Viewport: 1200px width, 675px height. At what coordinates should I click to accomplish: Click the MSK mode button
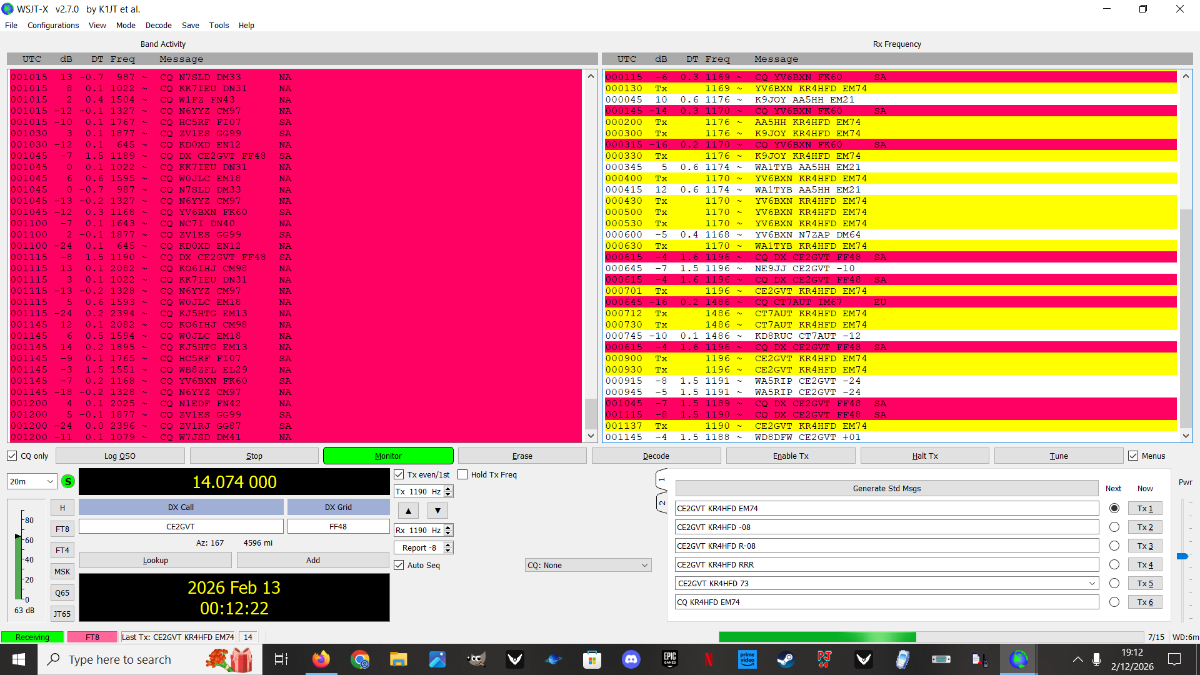point(62,571)
